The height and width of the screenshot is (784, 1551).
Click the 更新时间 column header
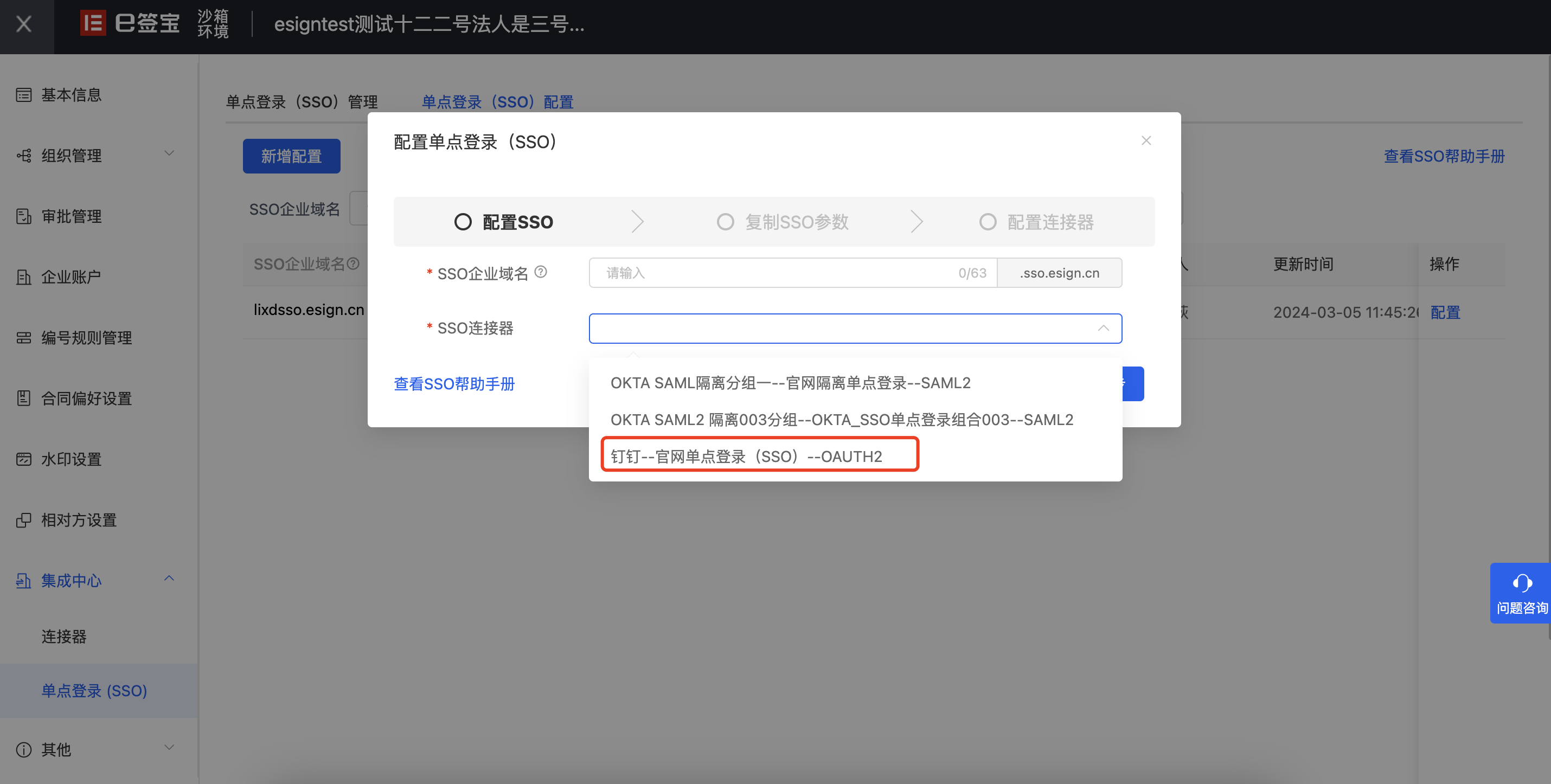(1304, 264)
